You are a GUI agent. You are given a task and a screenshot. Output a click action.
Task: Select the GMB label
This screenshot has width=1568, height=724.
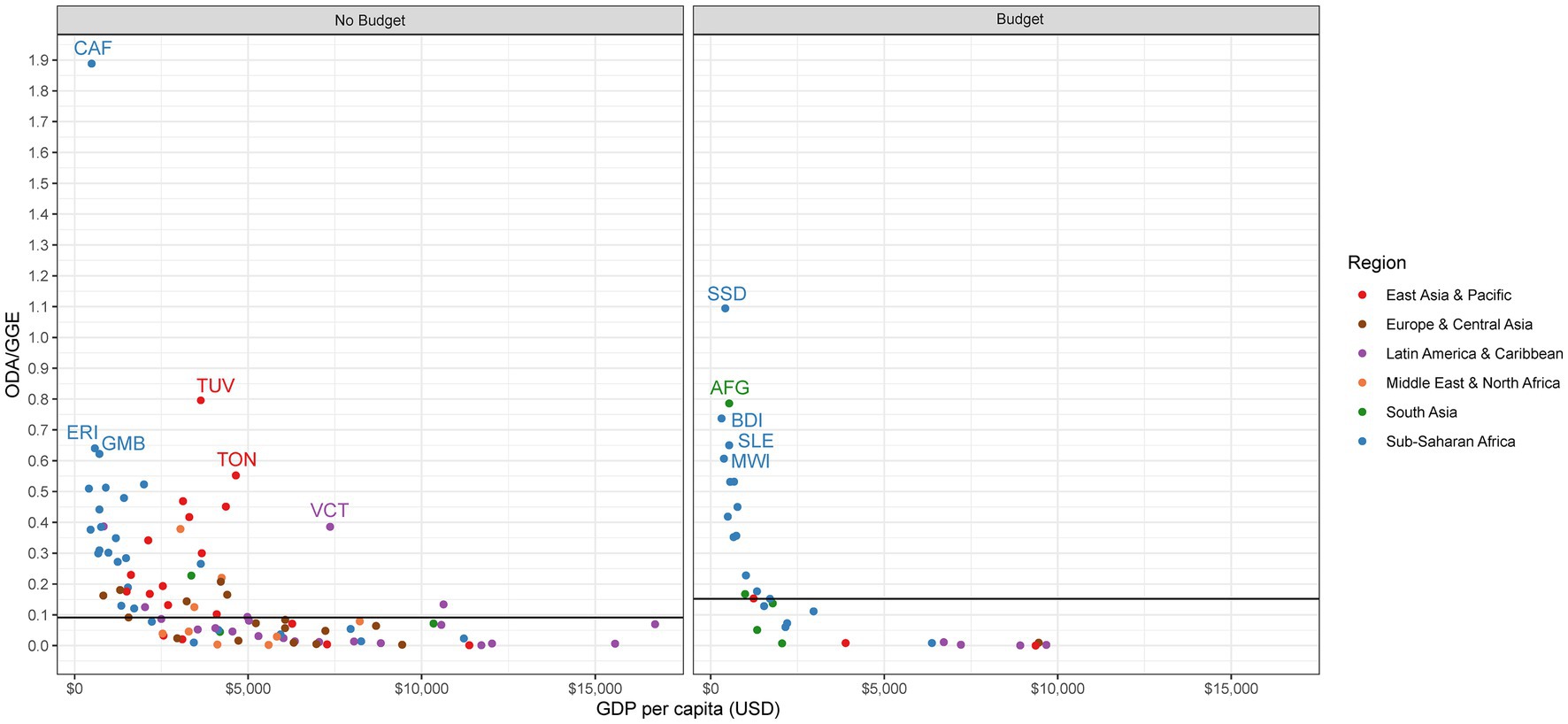pyautogui.click(x=124, y=444)
